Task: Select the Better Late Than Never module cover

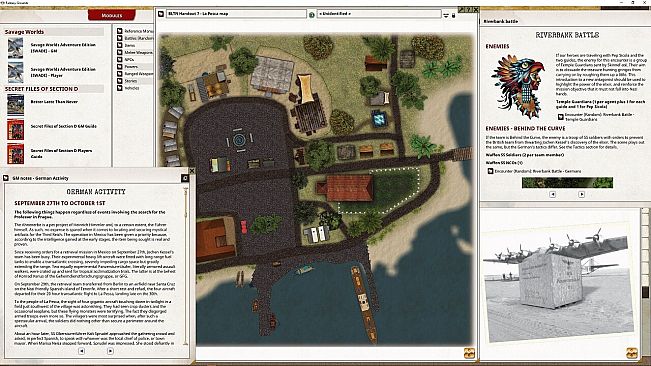Action: (15, 105)
